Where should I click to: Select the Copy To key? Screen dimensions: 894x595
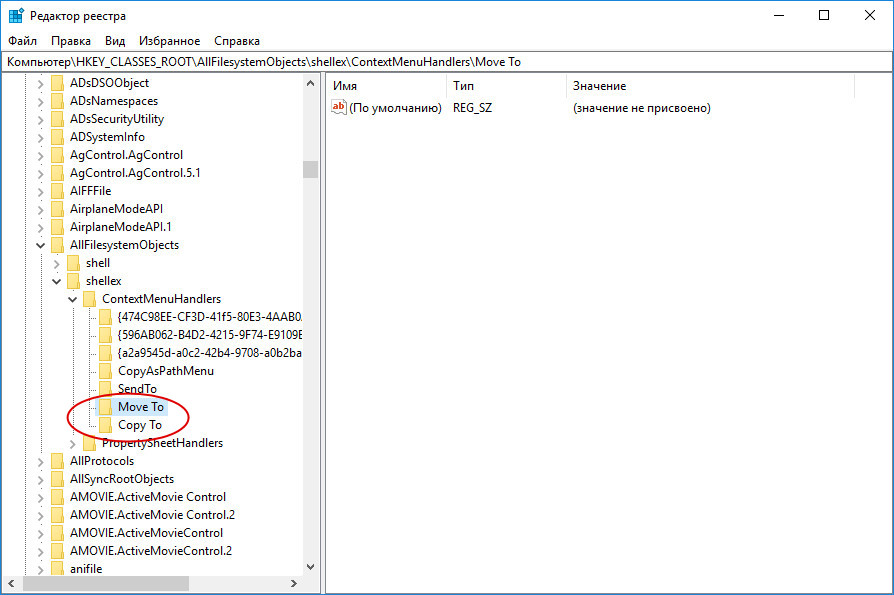(x=140, y=425)
